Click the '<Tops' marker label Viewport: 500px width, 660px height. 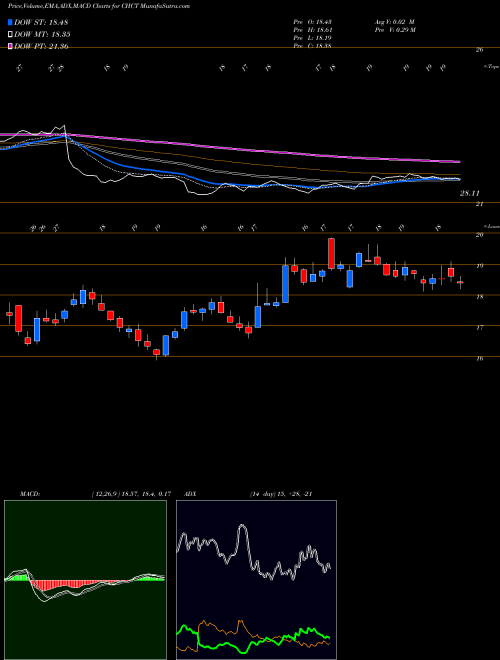491,67
